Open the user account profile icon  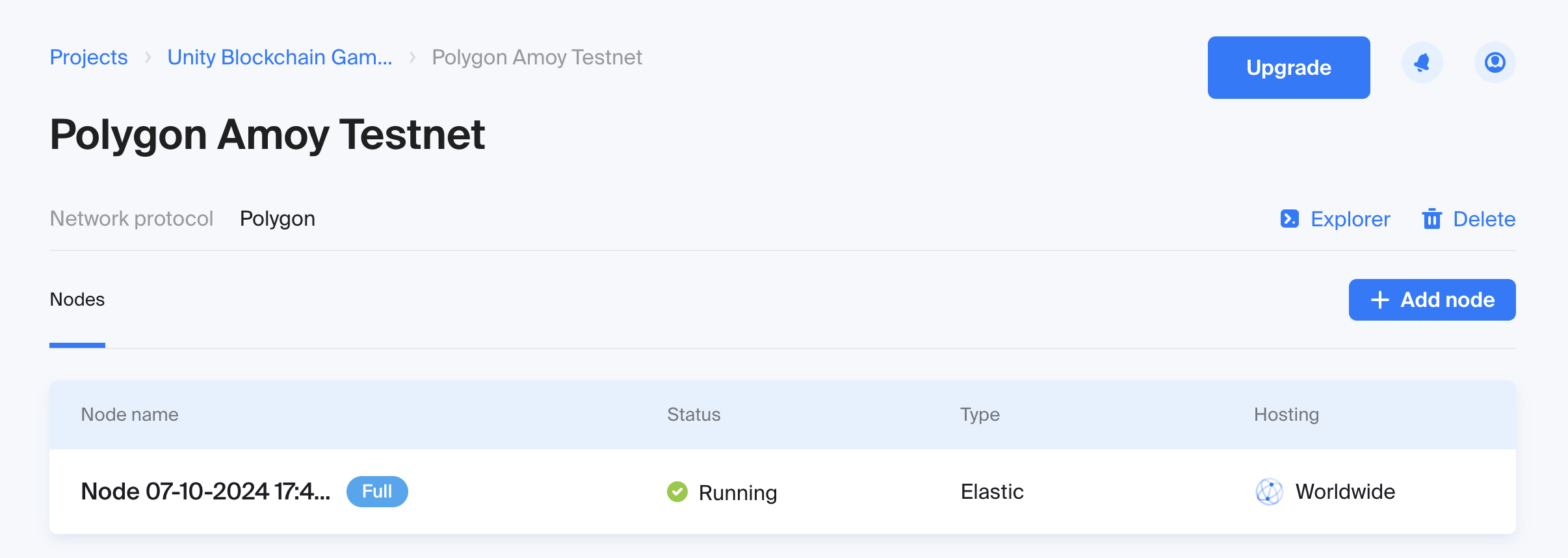pos(1495,62)
